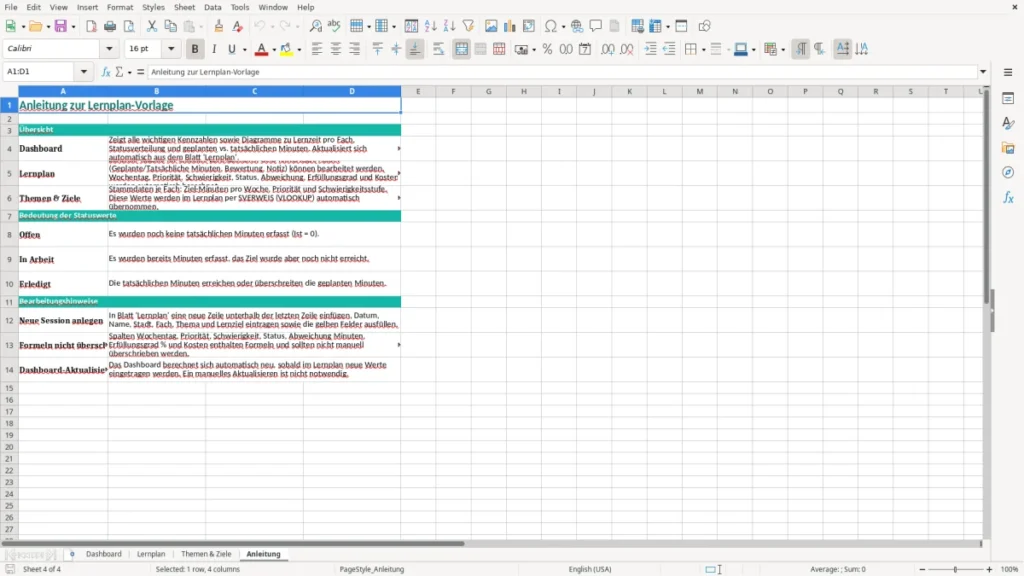Switch to the Themen & Ziele tab

pos(206,554)
